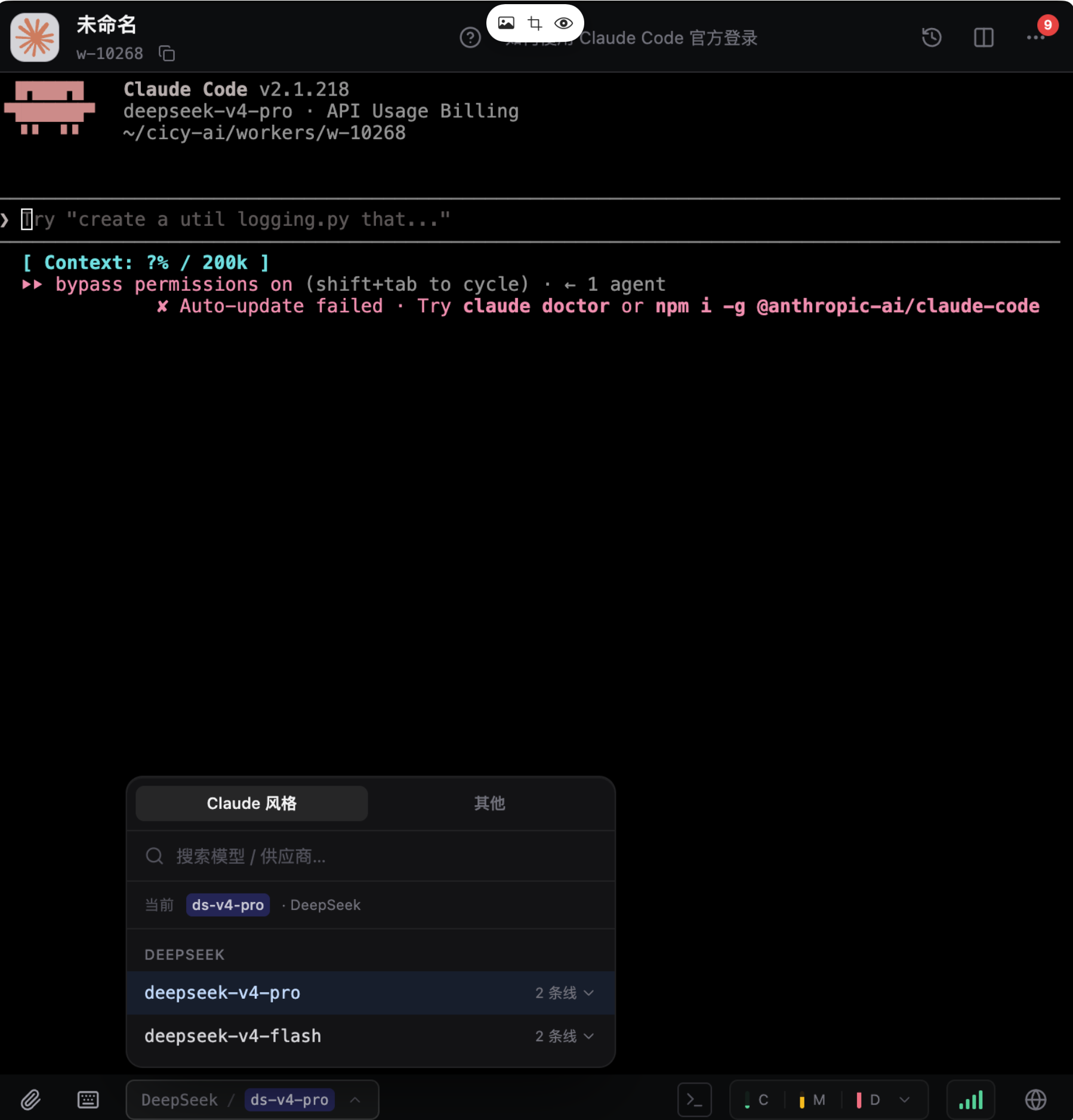This screenshot has height=1120, width=1073.
Task: Select the deepseek-v4-flash model row
Action: click(371, 1036)
